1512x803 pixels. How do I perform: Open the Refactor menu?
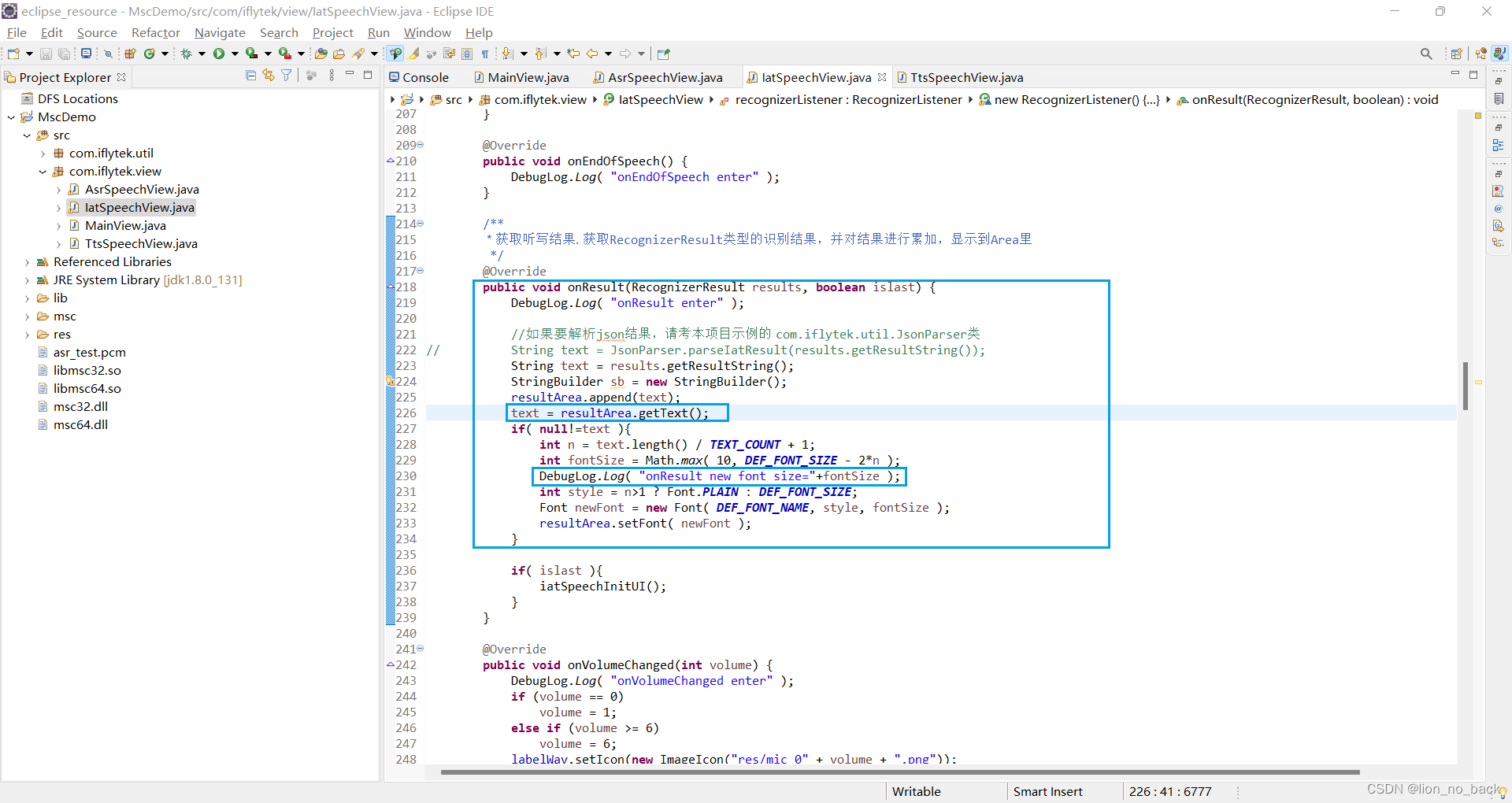156,32
